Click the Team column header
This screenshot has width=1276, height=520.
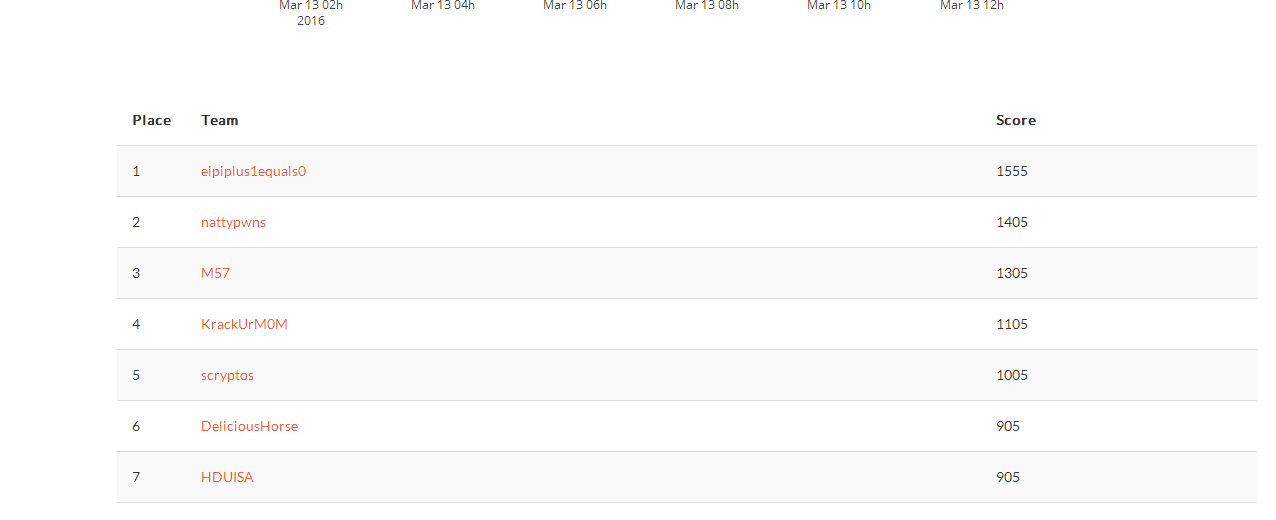219,120
